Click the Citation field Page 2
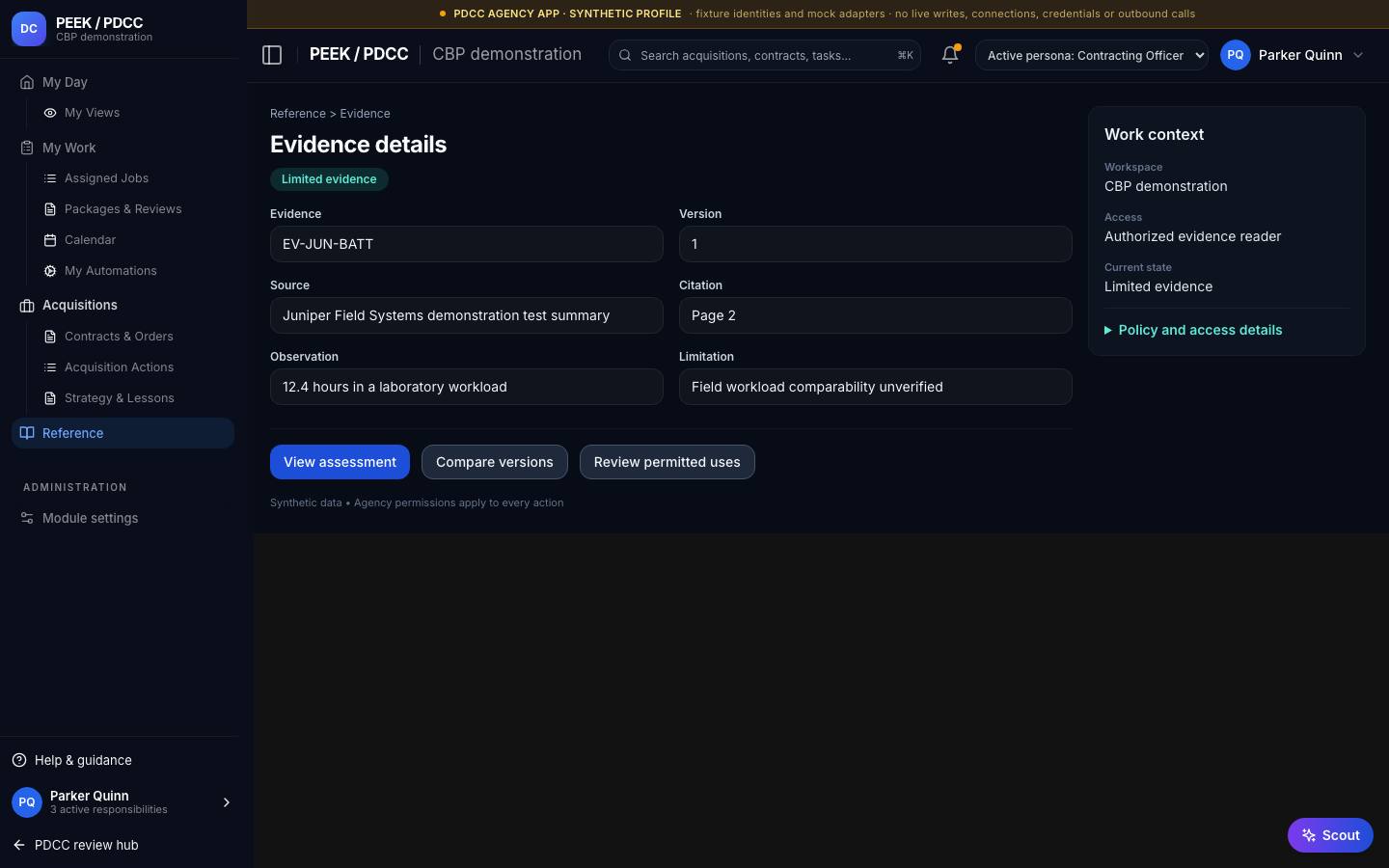 (x=876, y=315)
